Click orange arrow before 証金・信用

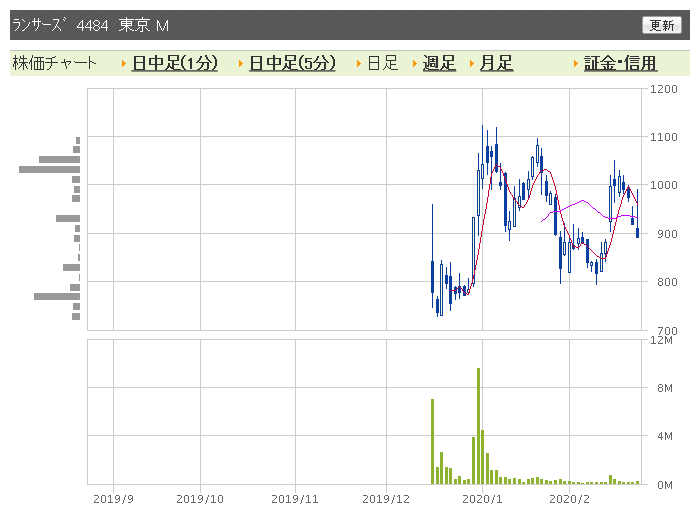[x=576, y=63]
